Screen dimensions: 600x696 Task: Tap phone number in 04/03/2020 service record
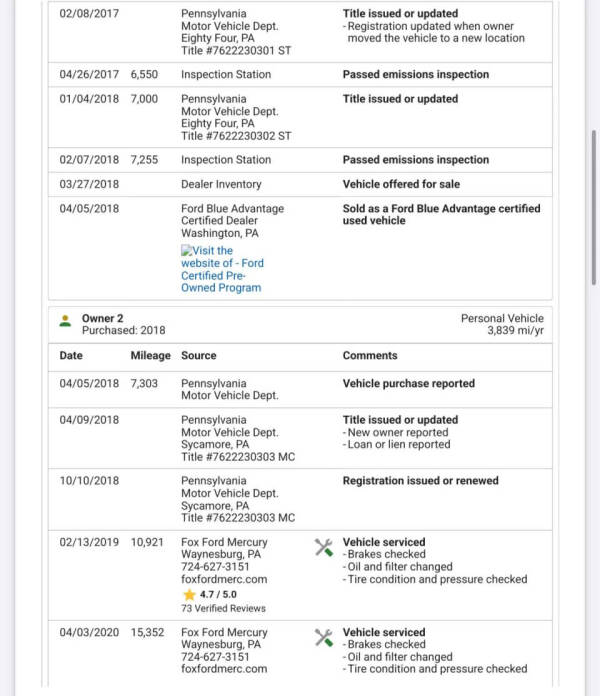(x=215, y=657)
